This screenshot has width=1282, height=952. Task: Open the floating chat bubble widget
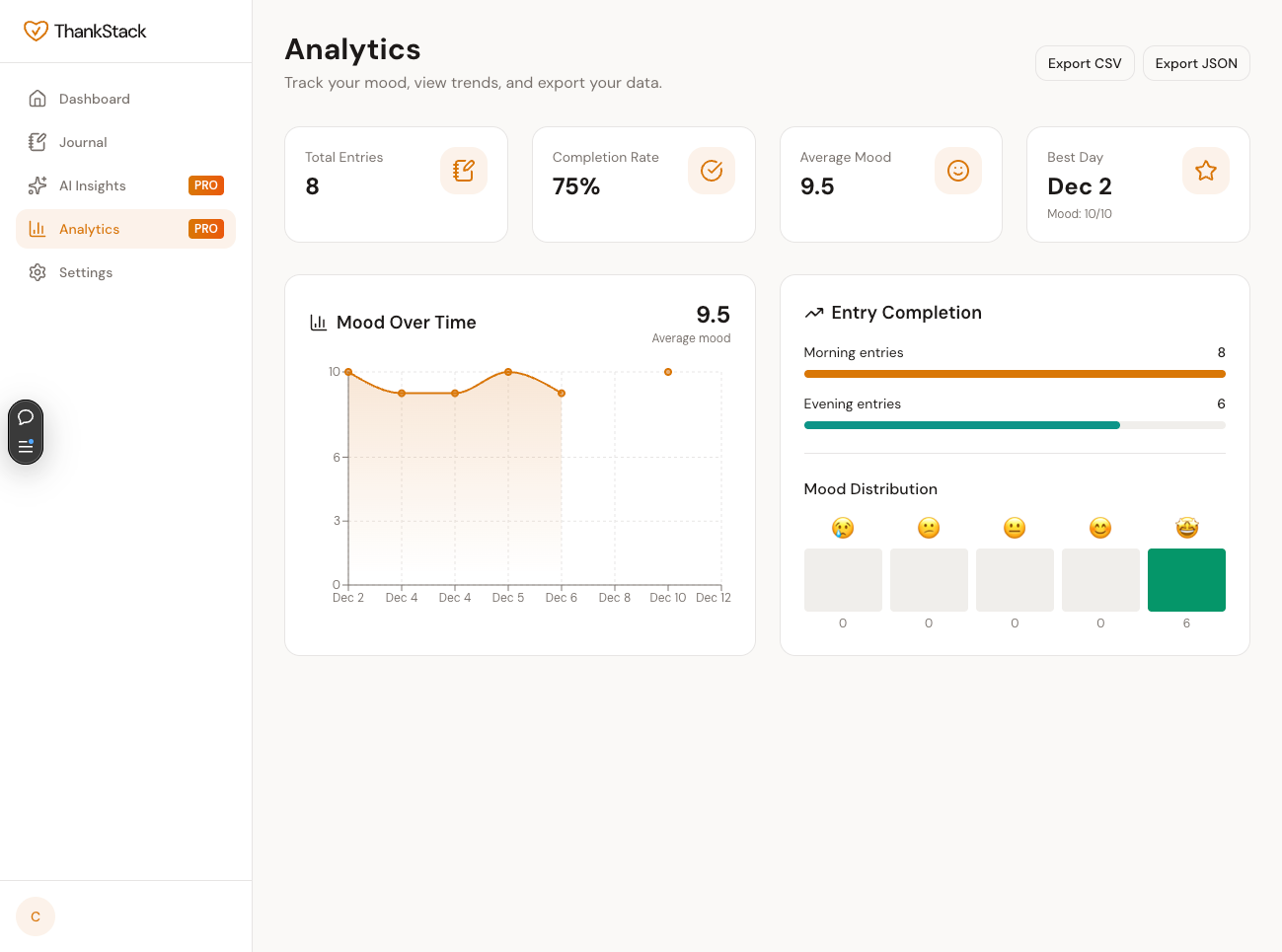coord(25,417)
